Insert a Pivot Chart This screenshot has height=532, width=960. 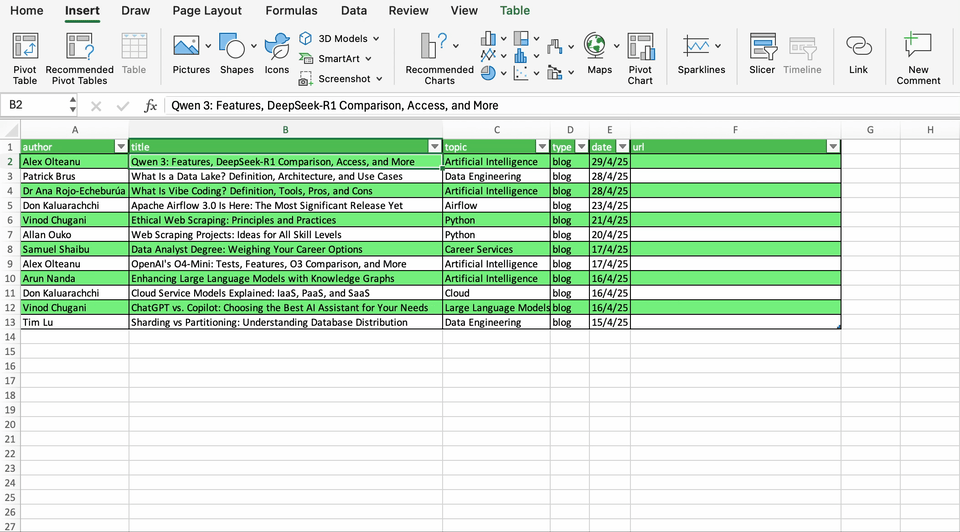[640, 59]
